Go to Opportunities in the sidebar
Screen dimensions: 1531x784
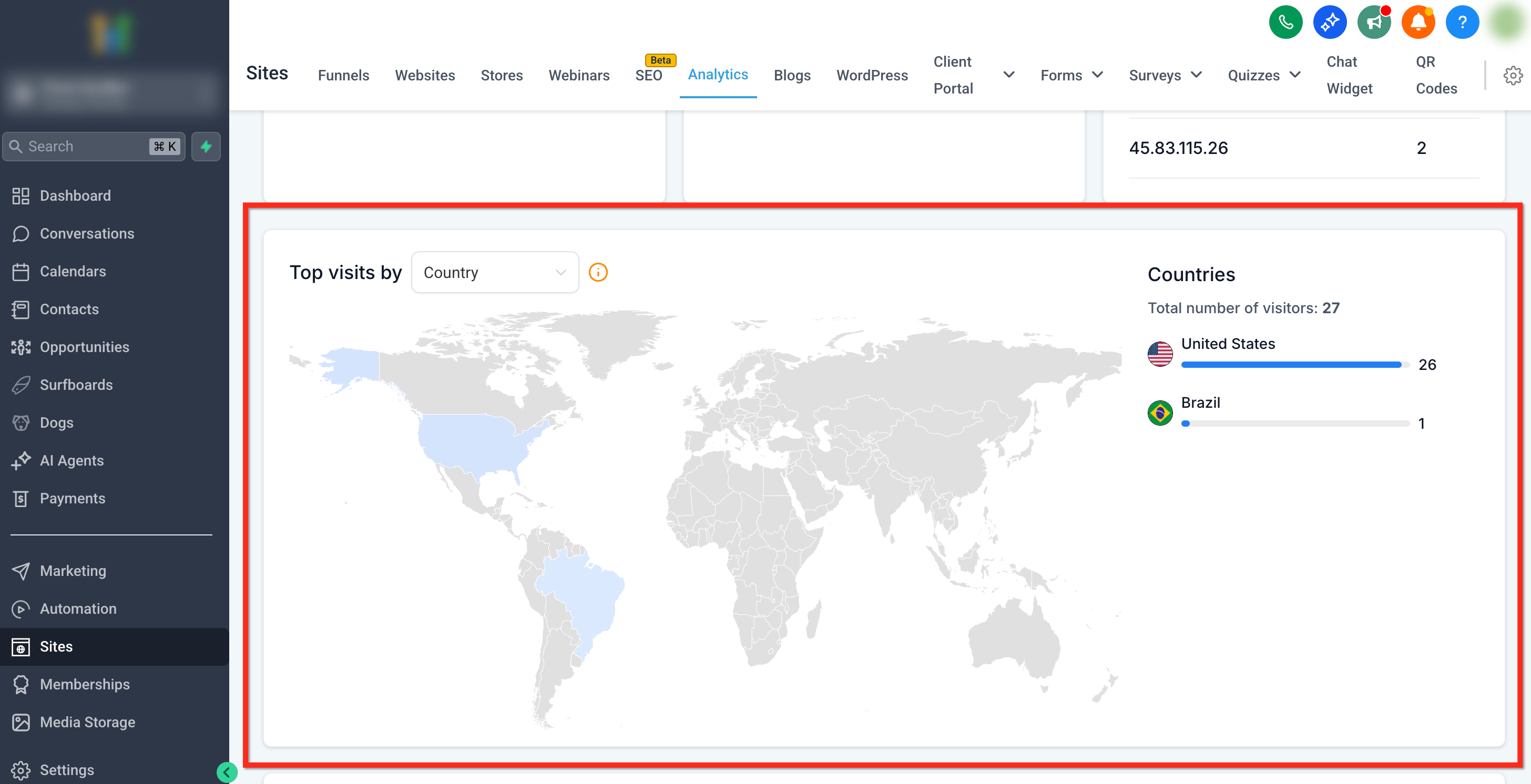[85, 347]
